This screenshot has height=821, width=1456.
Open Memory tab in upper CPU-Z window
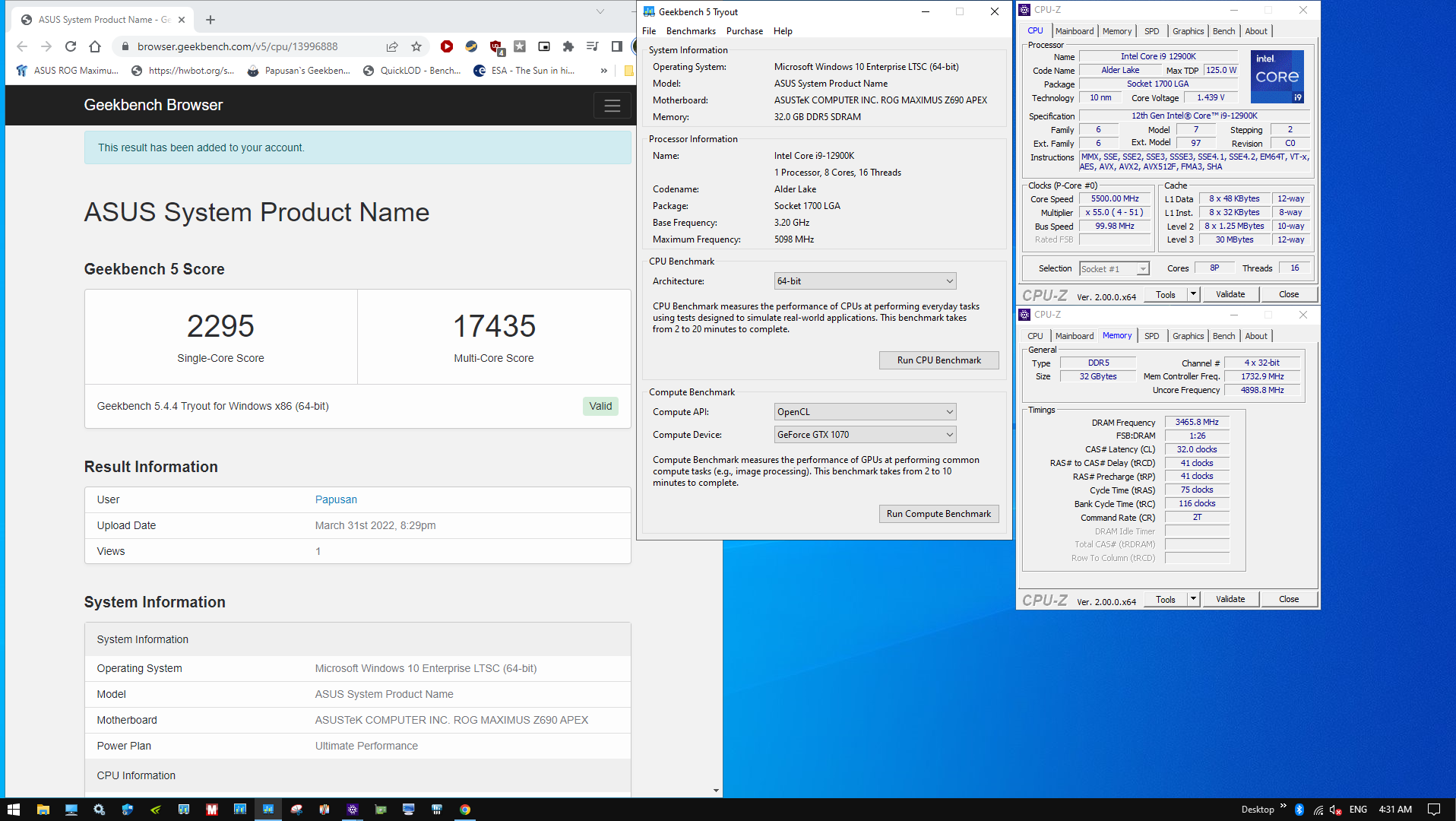(x=1117, y=31)
